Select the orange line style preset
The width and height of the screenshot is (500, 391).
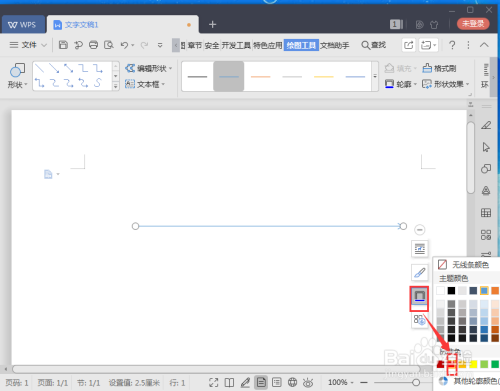click(260, 77)
